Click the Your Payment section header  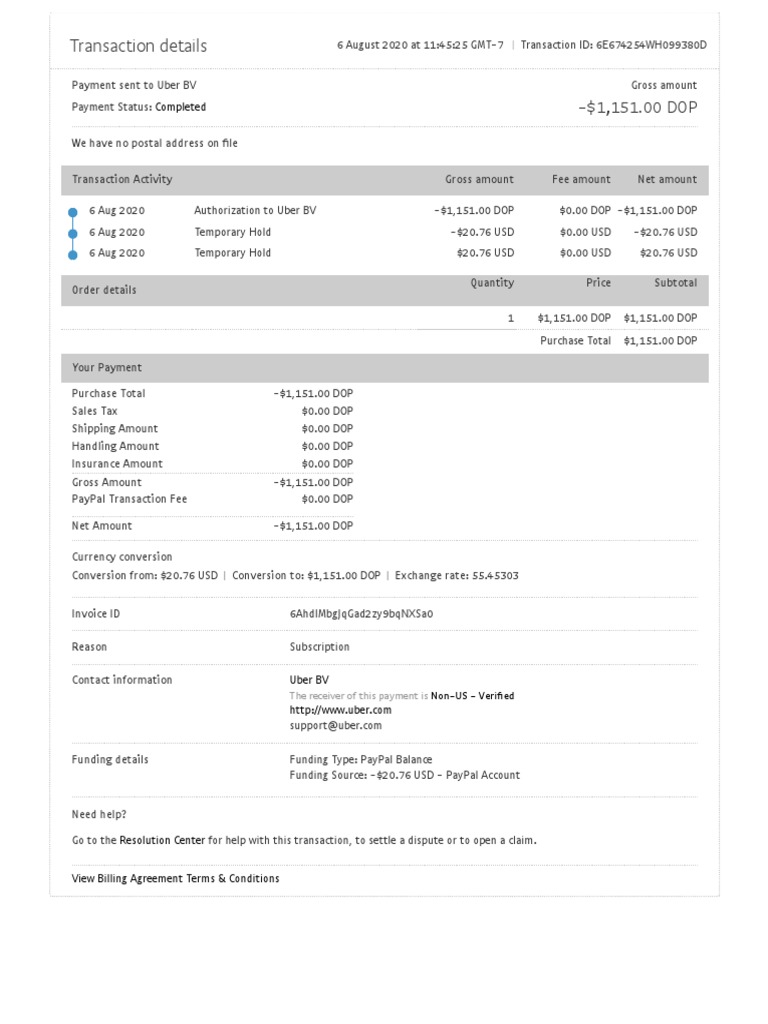107,367
